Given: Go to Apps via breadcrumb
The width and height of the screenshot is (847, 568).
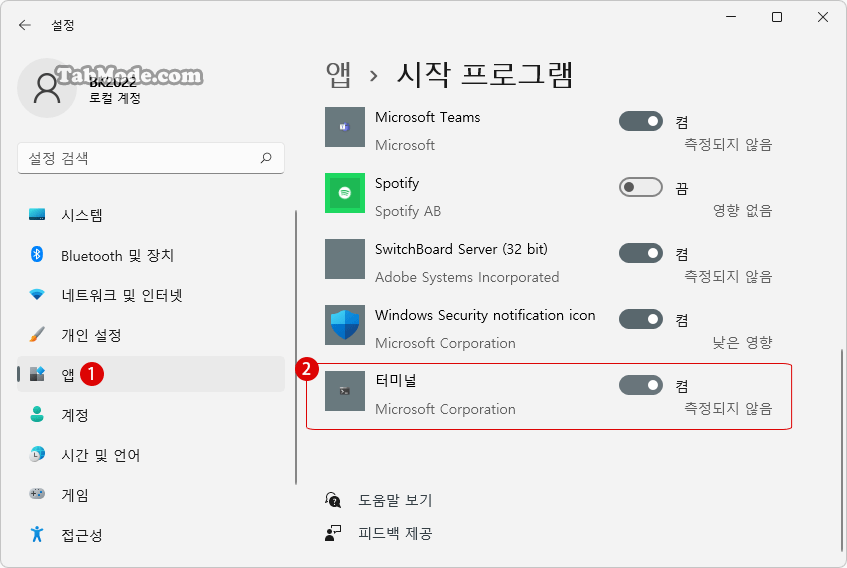Looking at the screenshot, I should tap(339, 75).
